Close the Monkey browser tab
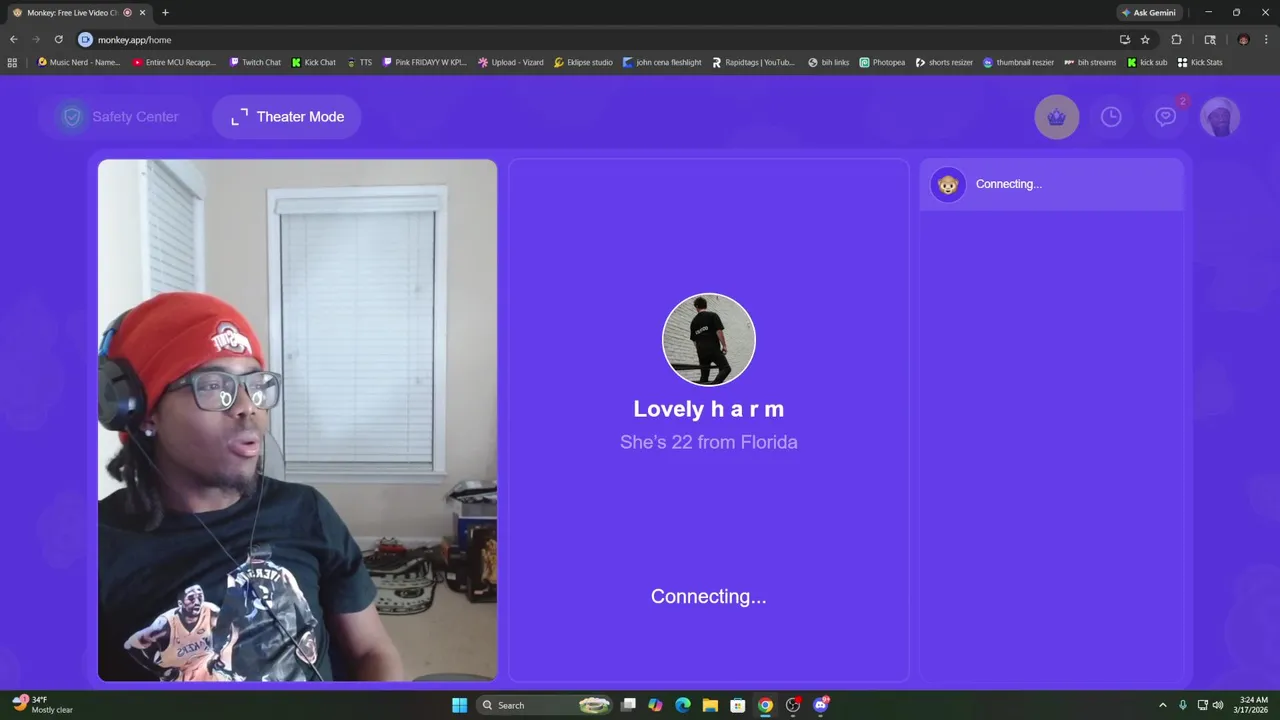1280x720 pixels. (x=142, y=13)
